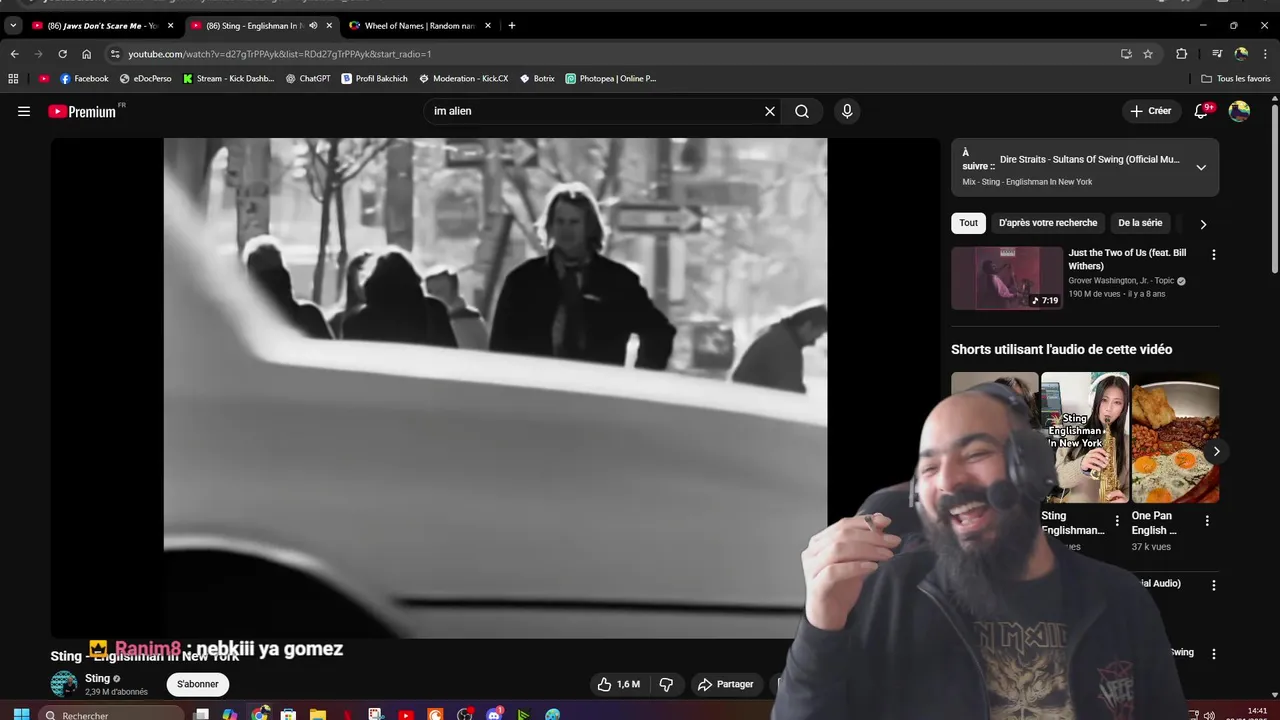Open Sting's channel avatar

click(64, 684)
